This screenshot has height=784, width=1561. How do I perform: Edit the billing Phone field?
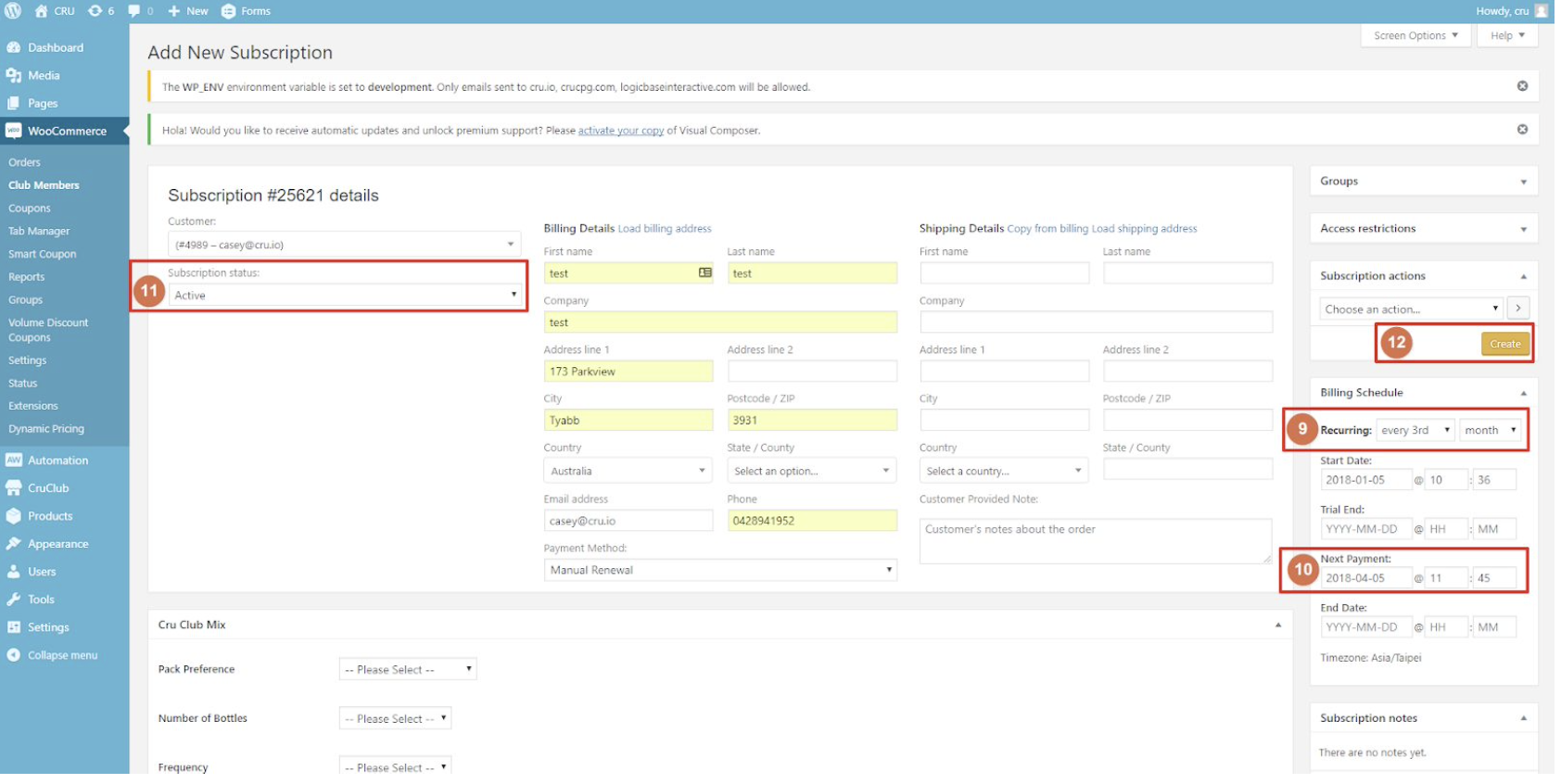pyautogui.click(x=812, y=521)
